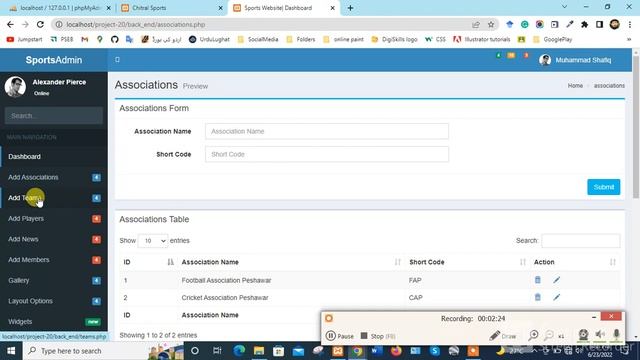The height and width of the screenshot is (360, 640).
Task: Open Dashboard in the sidebar
Action: coord(54,156)
